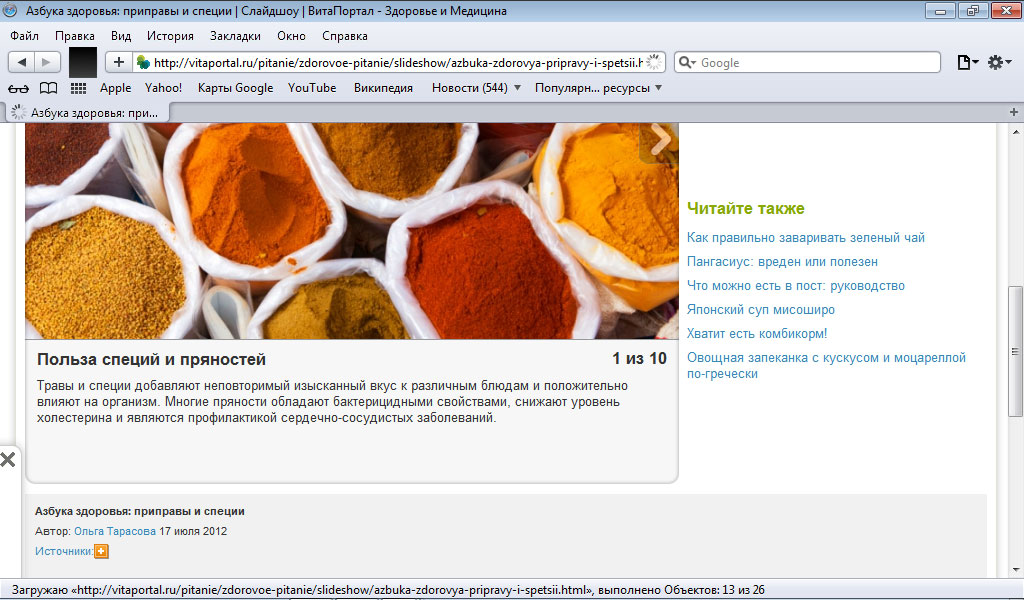Open link Пангасиус: вреден или полезен
Screen dimensions: 1024x600
(x=782, y=262)
